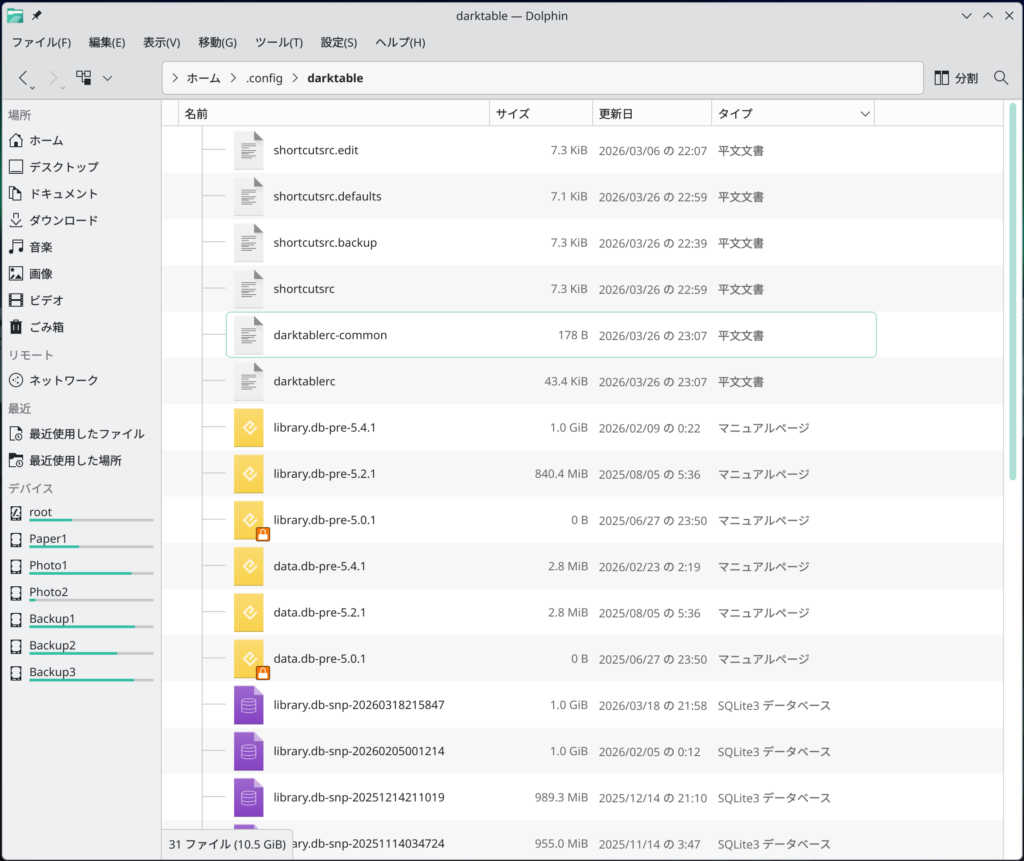Image resolution: width=1024 pixels, height=861 pixels.
Task: Select the library.db-pre-5.4.1 yellow file icon
Action: point(248,427)
